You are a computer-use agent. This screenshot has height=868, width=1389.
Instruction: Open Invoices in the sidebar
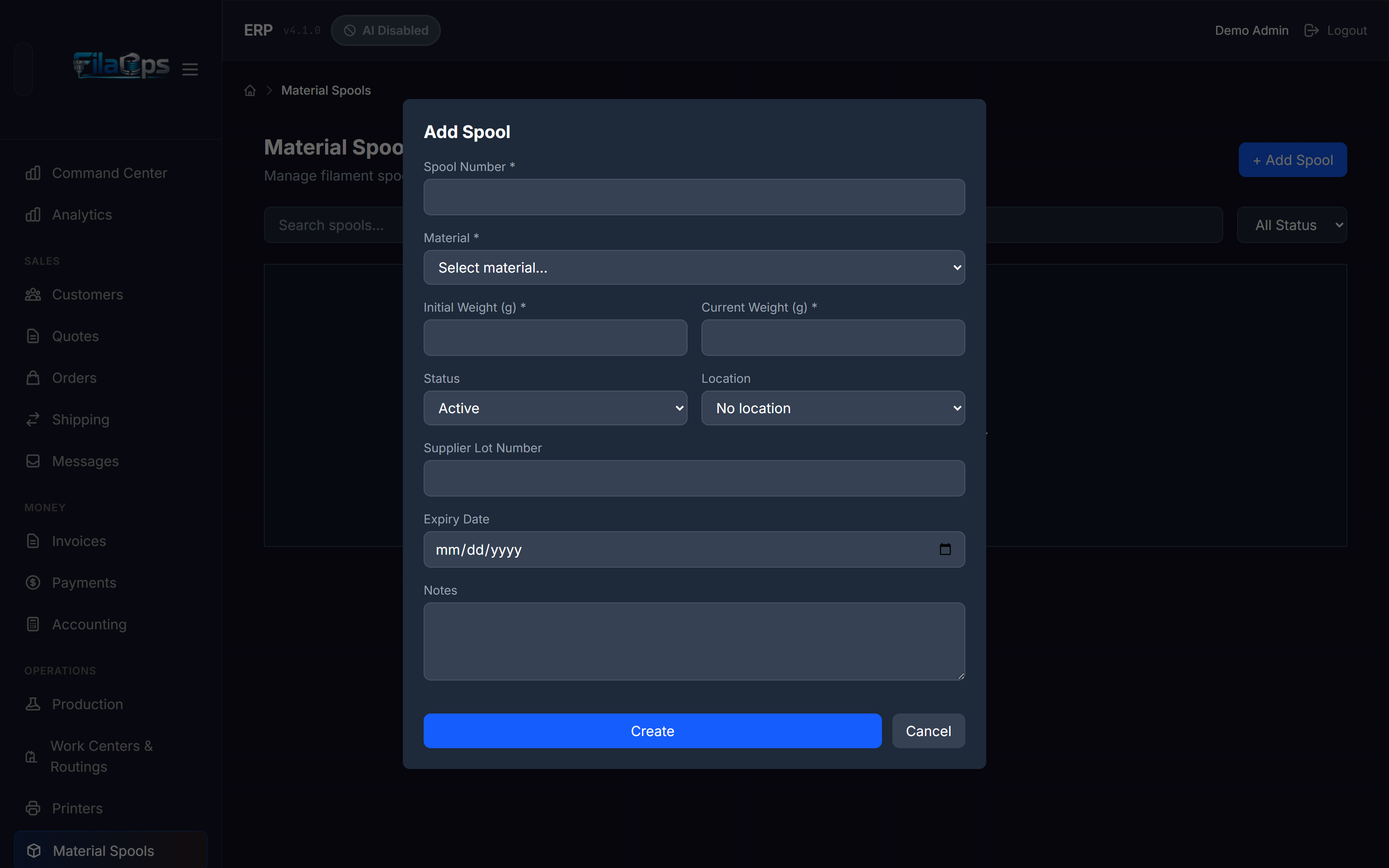click(110, 541)
